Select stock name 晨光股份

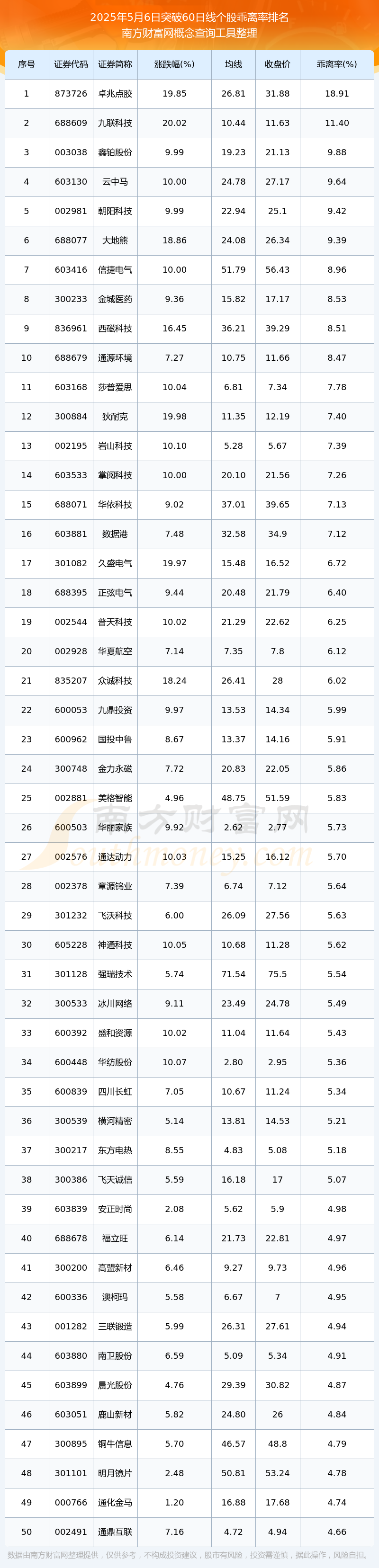(x=115, y=1385)
